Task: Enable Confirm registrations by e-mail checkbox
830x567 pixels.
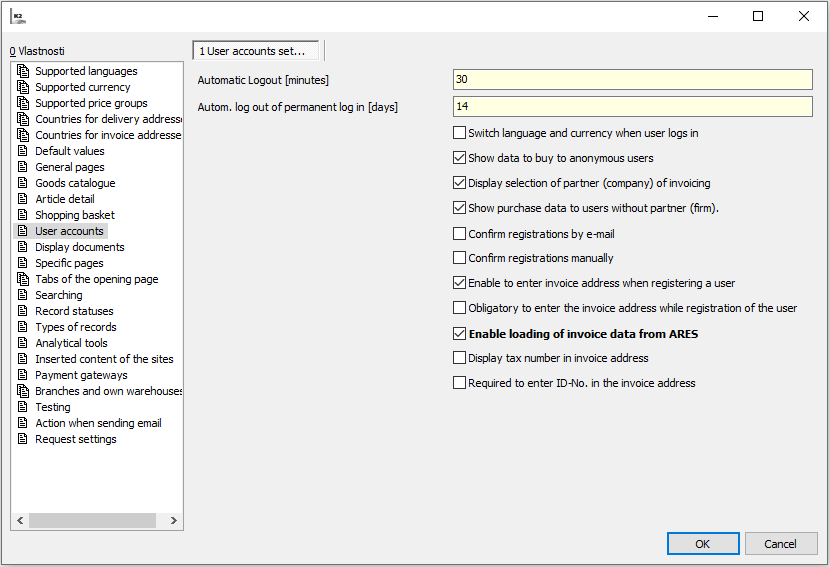Action: coord(460,234)
